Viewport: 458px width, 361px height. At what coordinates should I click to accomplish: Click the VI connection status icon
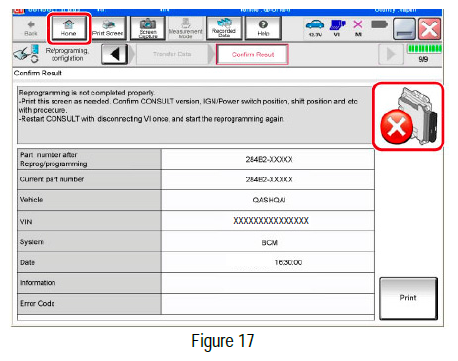337,28
